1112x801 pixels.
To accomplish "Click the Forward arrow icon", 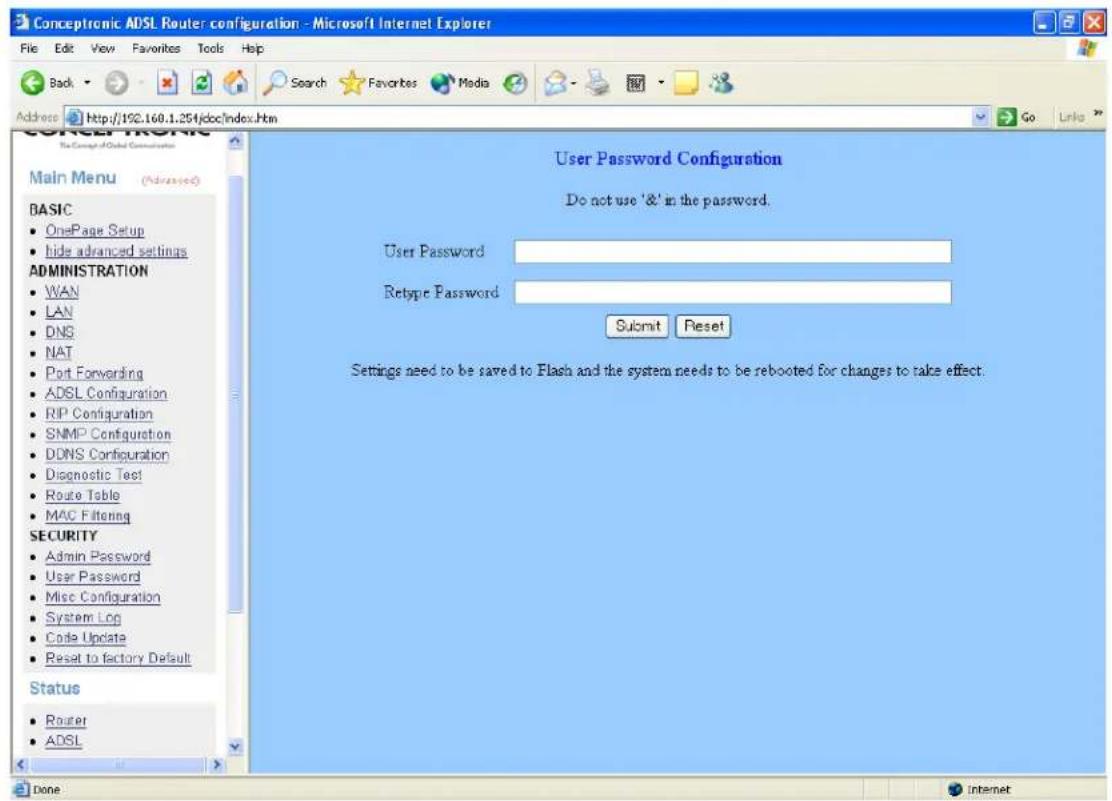I will (116, 83).
